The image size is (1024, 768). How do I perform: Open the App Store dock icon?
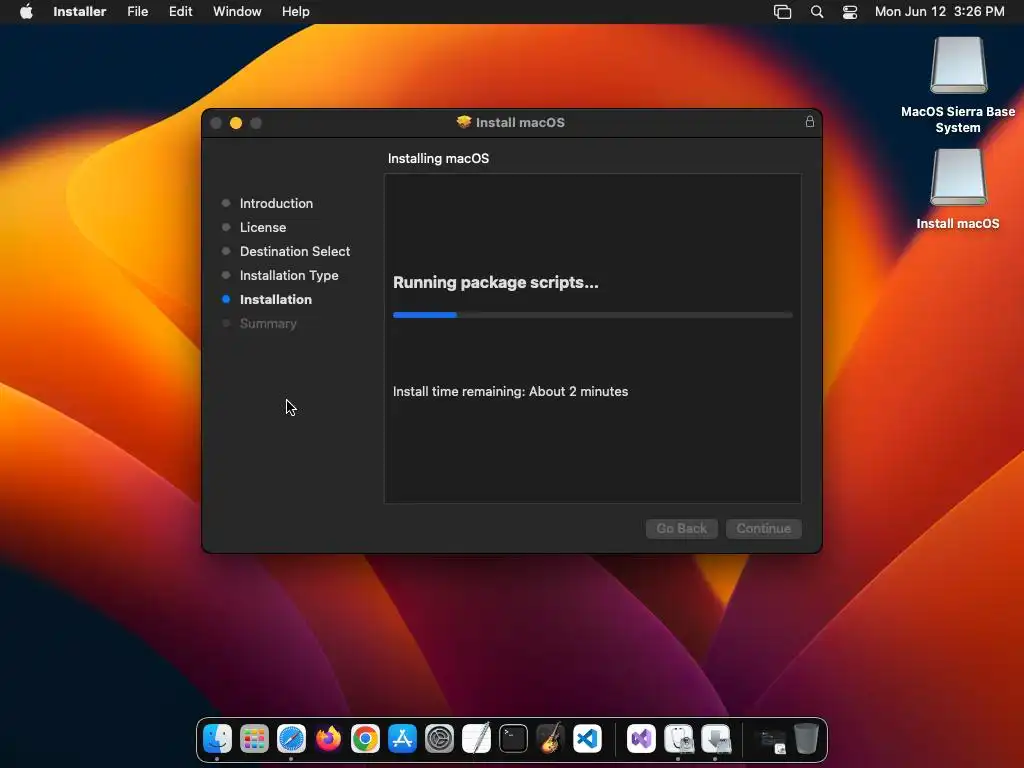click(x=402, y=739)
